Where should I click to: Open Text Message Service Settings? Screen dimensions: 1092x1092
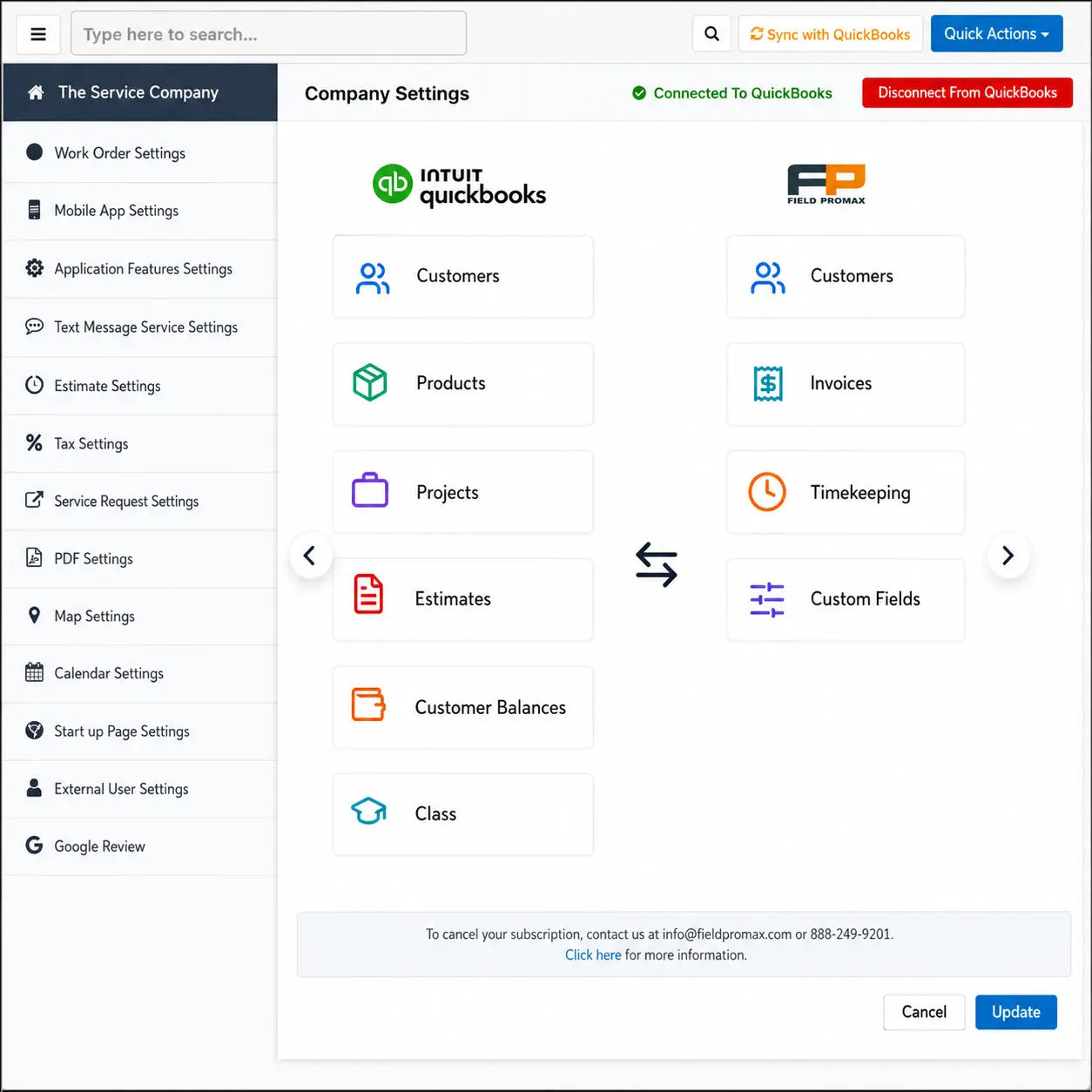point(139,327)
